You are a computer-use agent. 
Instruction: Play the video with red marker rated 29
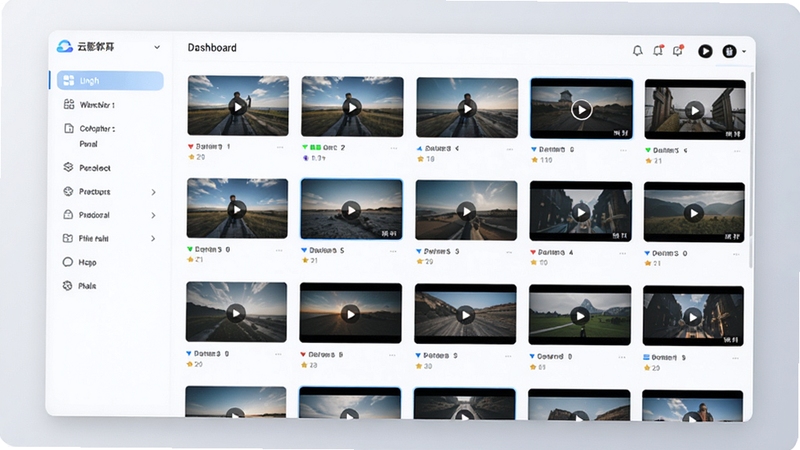[238, 106]
